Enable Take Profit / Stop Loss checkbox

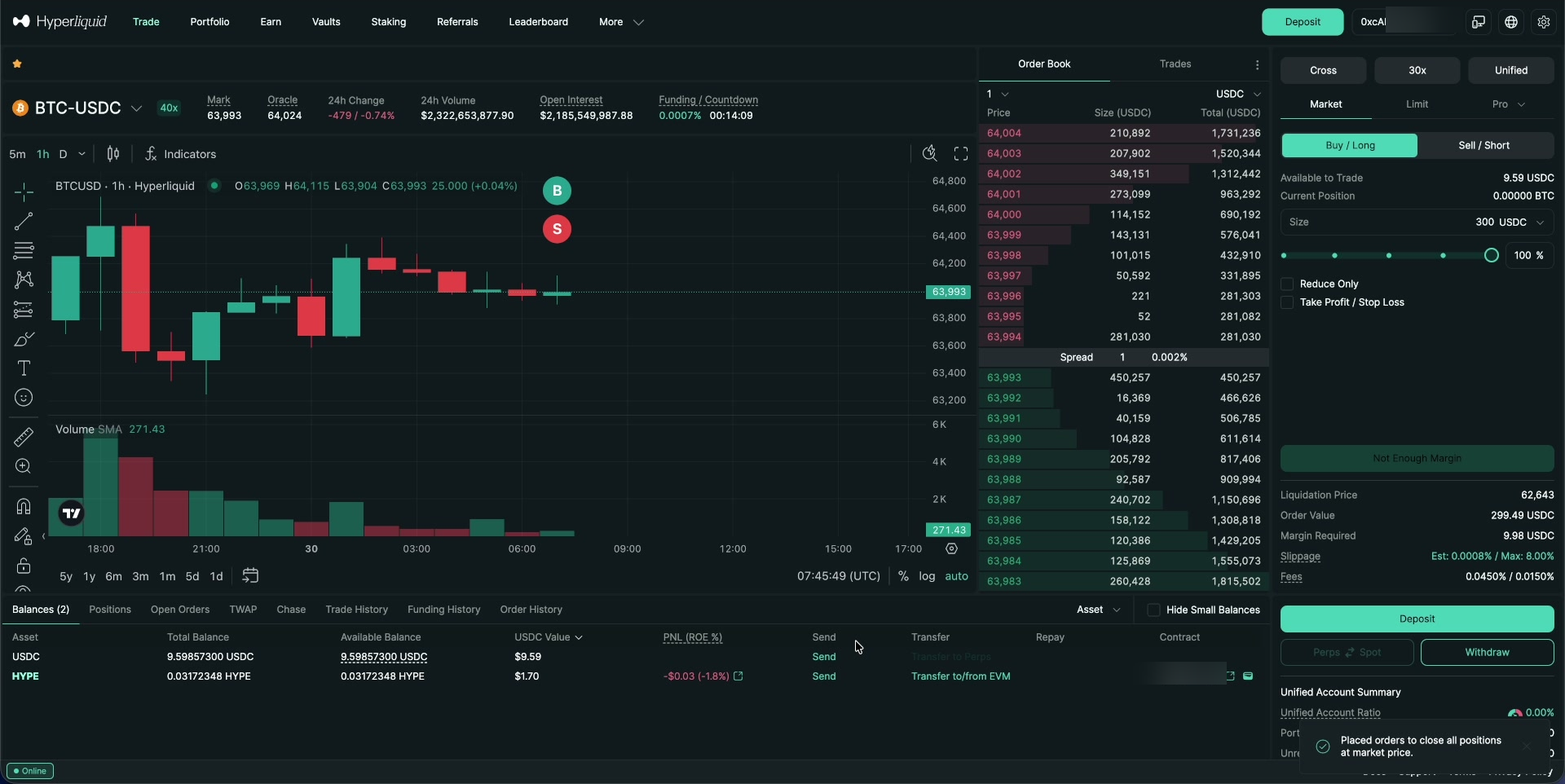(x=1287, y=302)
